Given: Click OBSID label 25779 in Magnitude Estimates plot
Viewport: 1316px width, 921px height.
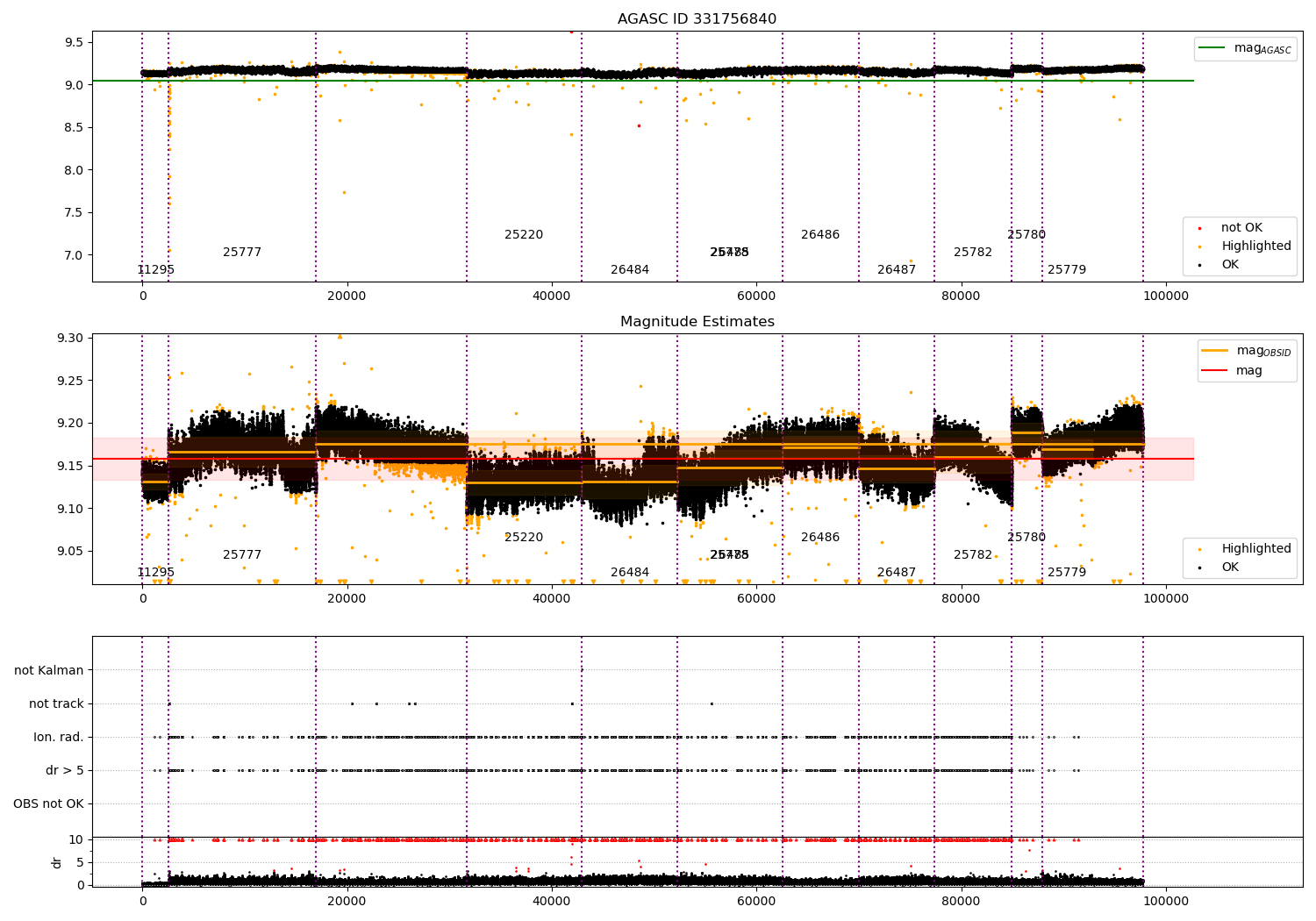Looking at the screenshot, I should [x=1067, y=573].
